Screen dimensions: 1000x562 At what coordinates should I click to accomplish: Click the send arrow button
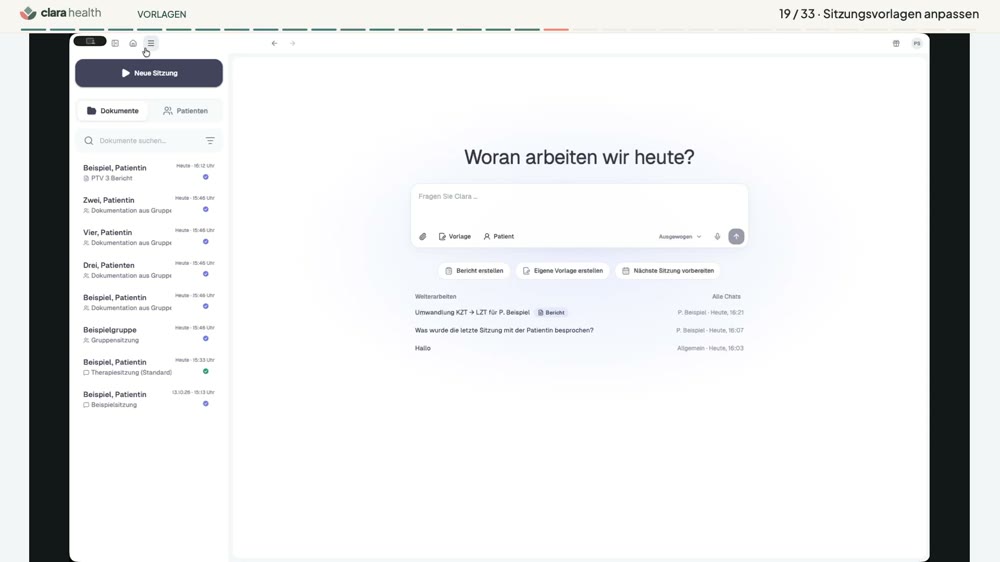(x=736, y=237)
